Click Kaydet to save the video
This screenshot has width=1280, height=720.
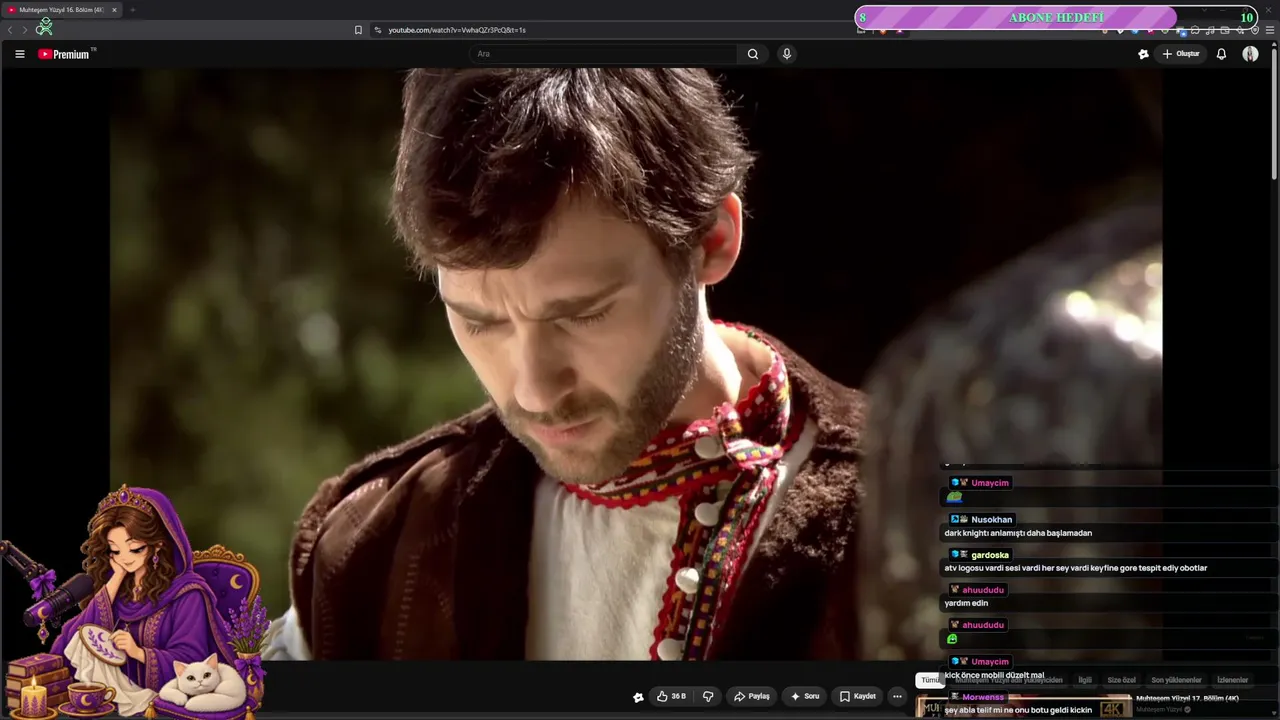pos(858,696)
